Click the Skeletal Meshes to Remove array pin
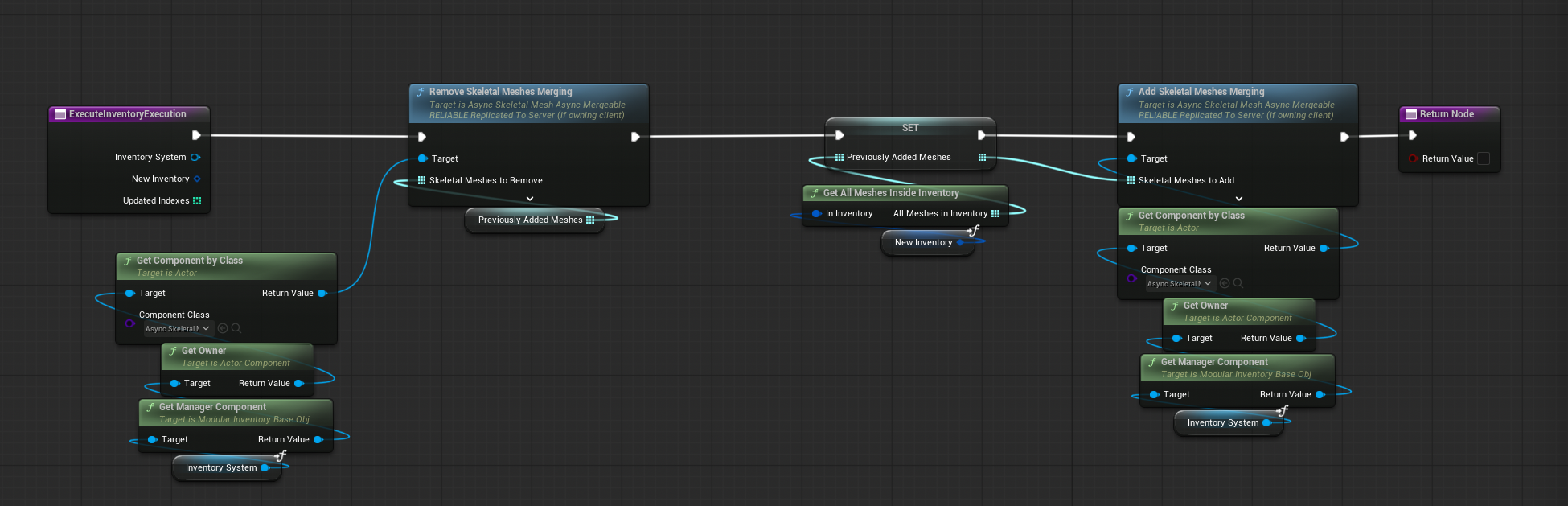The height and width of the screenshot is (506, 1568). click(421, 180)
